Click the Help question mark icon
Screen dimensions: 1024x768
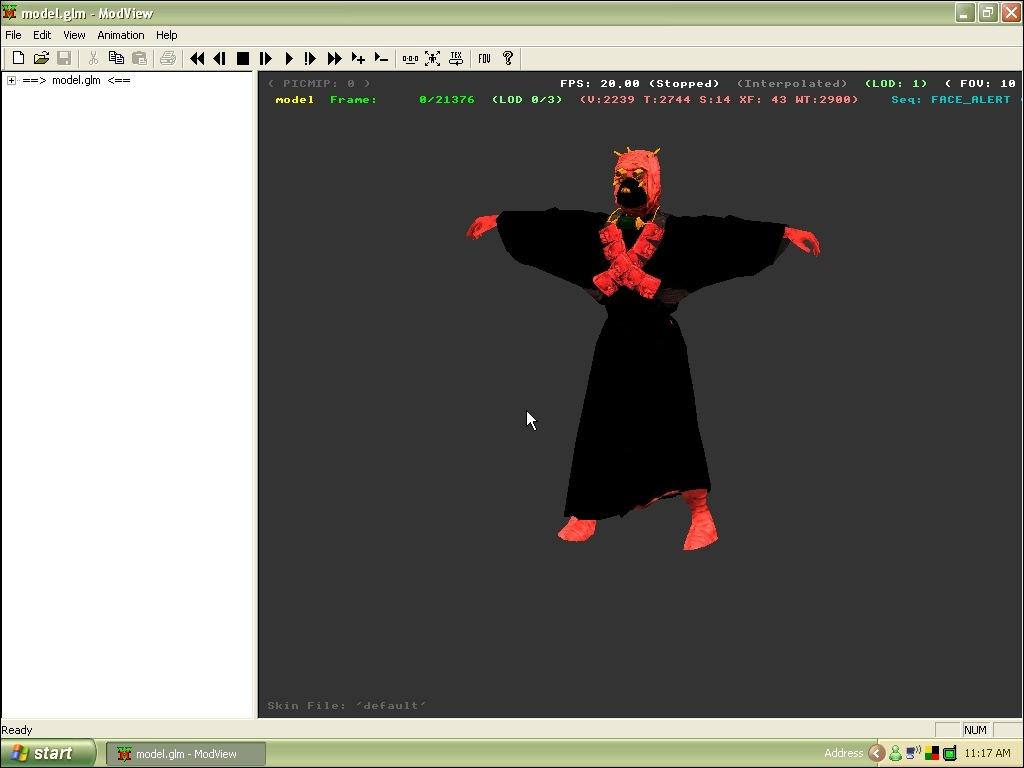(x=507, y=59)
